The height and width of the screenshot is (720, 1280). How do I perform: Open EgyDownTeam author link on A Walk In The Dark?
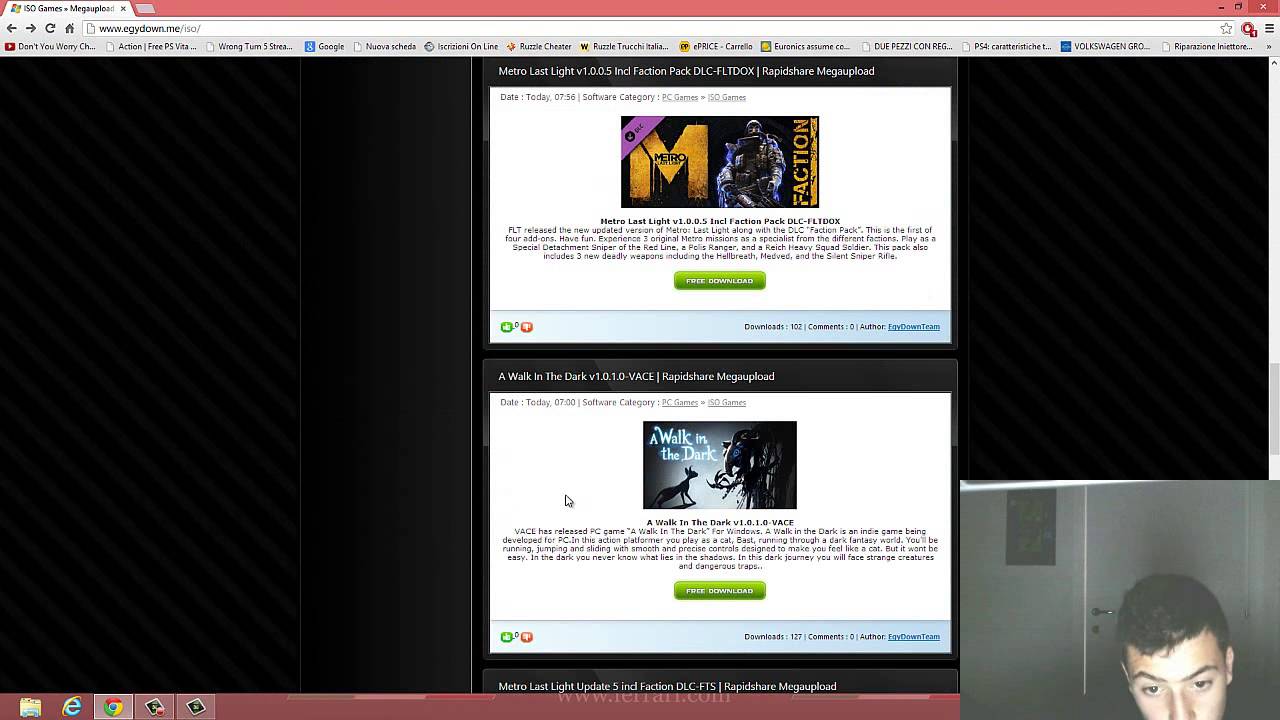pos(914,637)
